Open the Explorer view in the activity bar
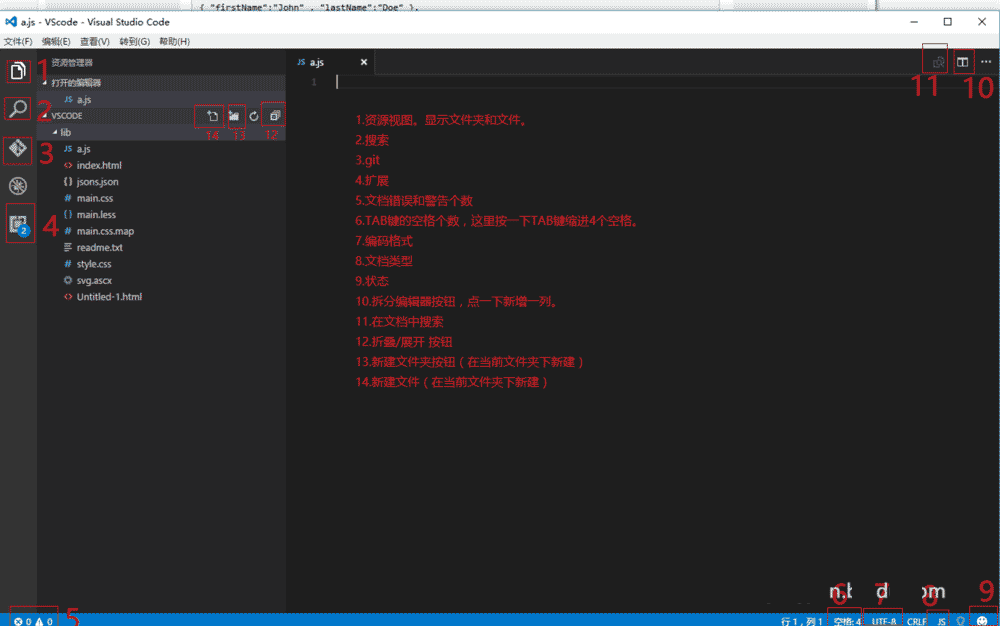This screenshot has height=626, width=1000. pos(17,71)
